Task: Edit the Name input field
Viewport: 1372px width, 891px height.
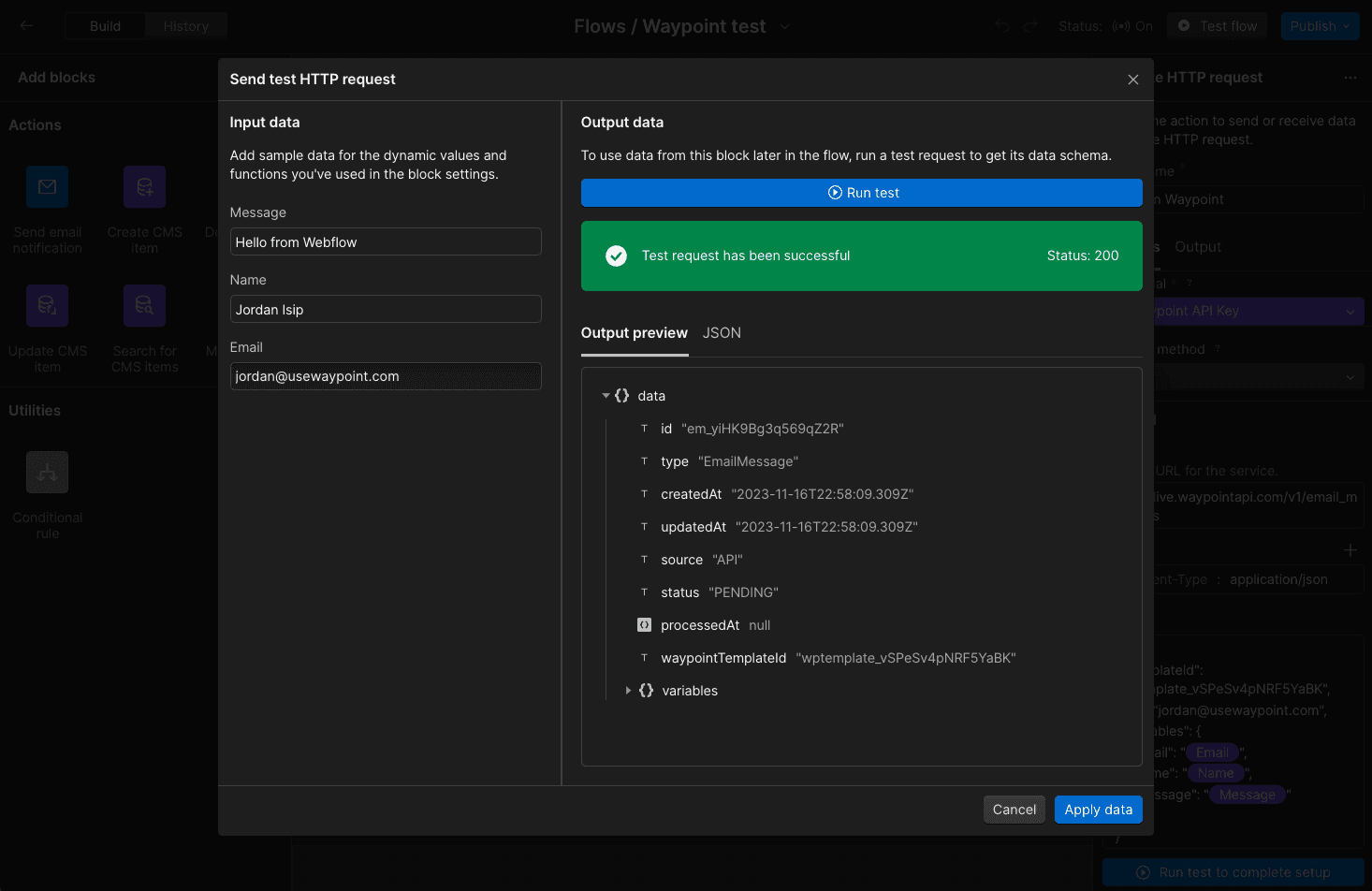Action: 386,309
